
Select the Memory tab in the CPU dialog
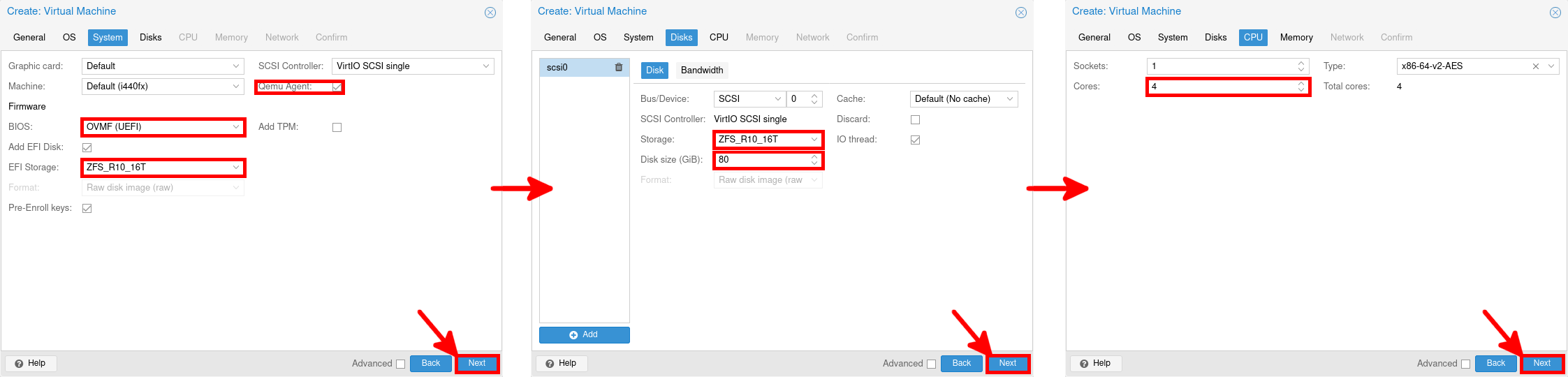(1296, 38)
